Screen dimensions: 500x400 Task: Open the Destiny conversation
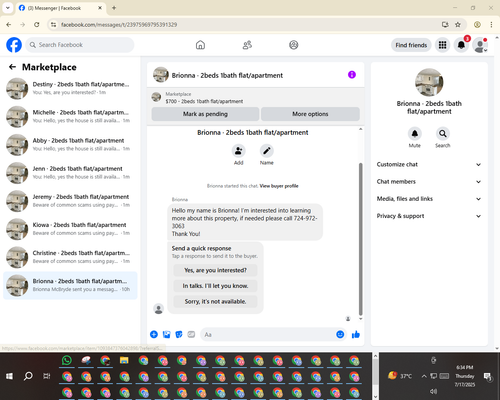click(70, 89)
